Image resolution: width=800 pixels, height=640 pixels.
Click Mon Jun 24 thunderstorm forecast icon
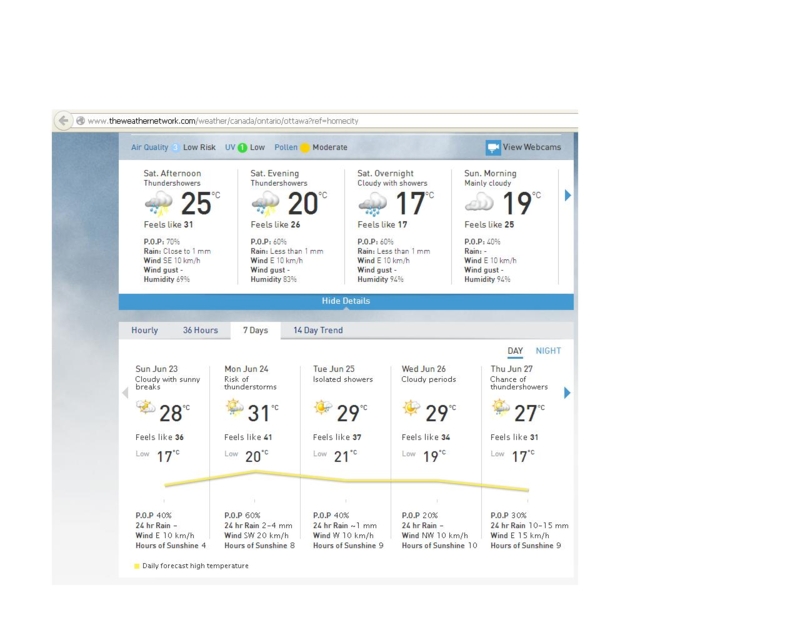(x=236, y=408)
